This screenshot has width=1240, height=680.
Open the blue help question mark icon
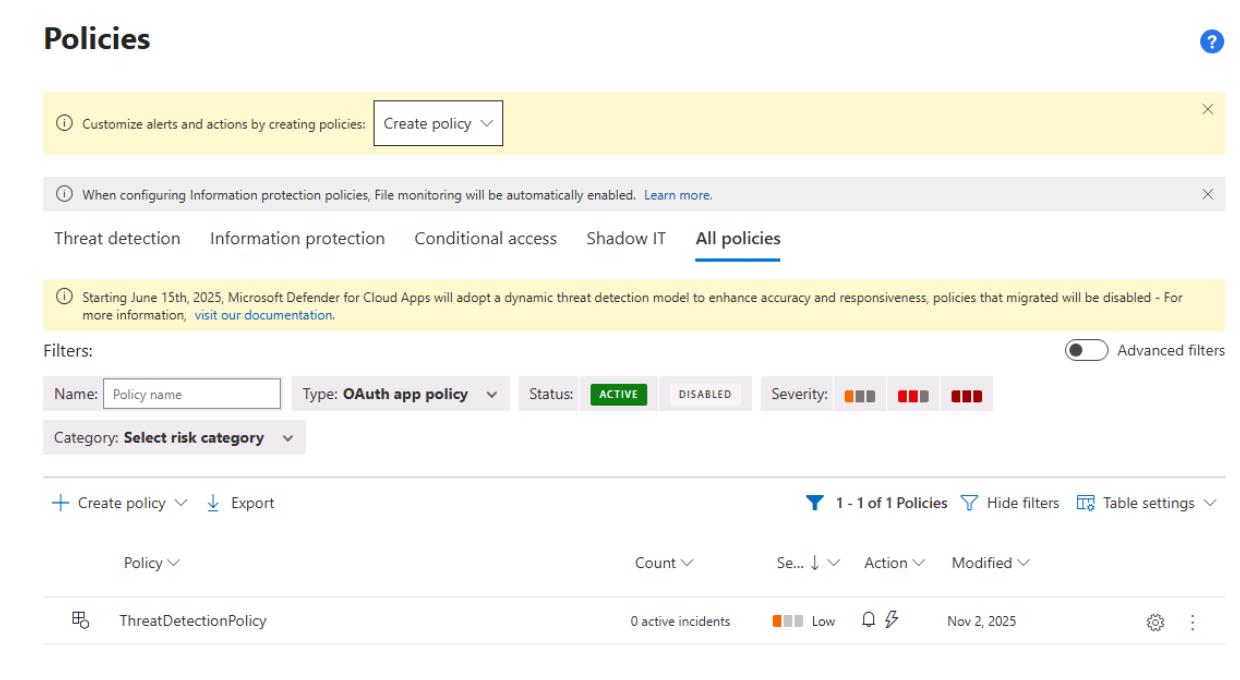1212,42
